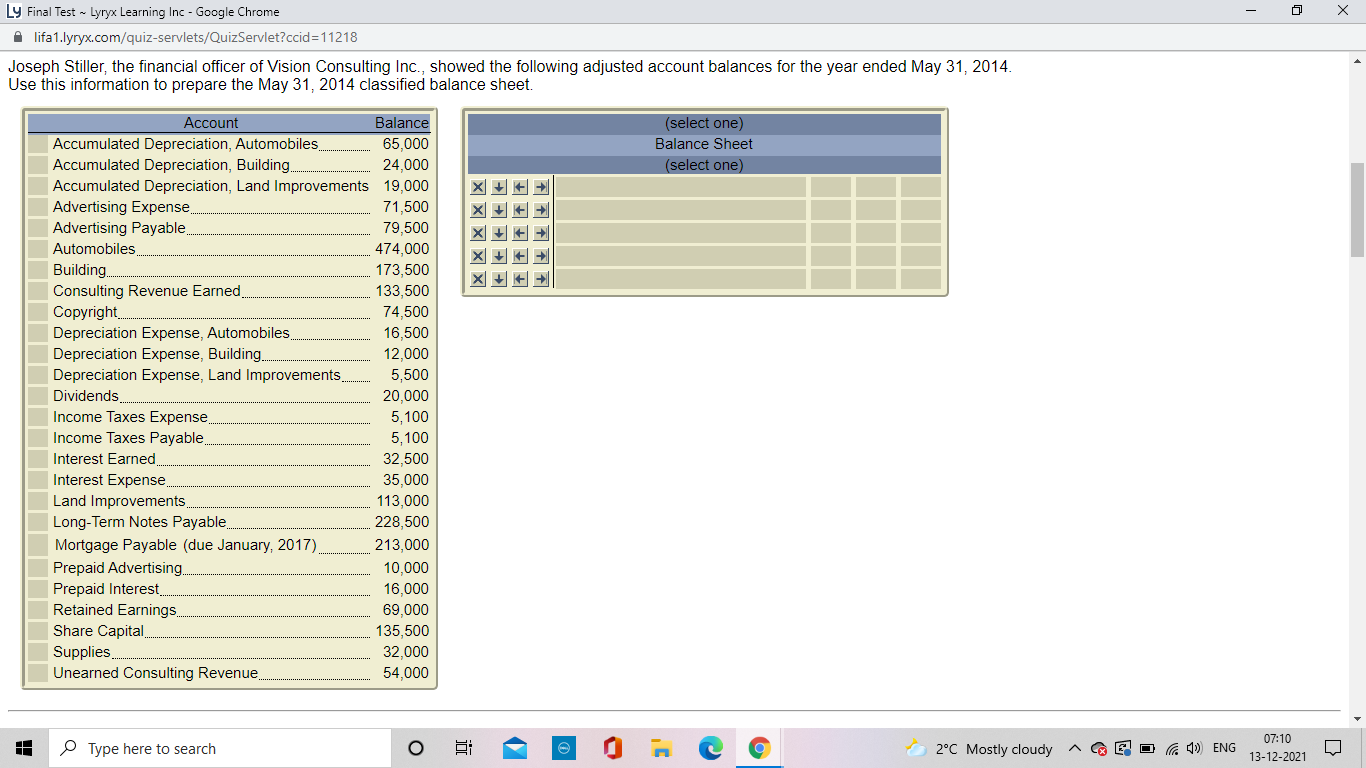
Task: Delete the fifth balance sheet row
Action: (x=478, y=279)
